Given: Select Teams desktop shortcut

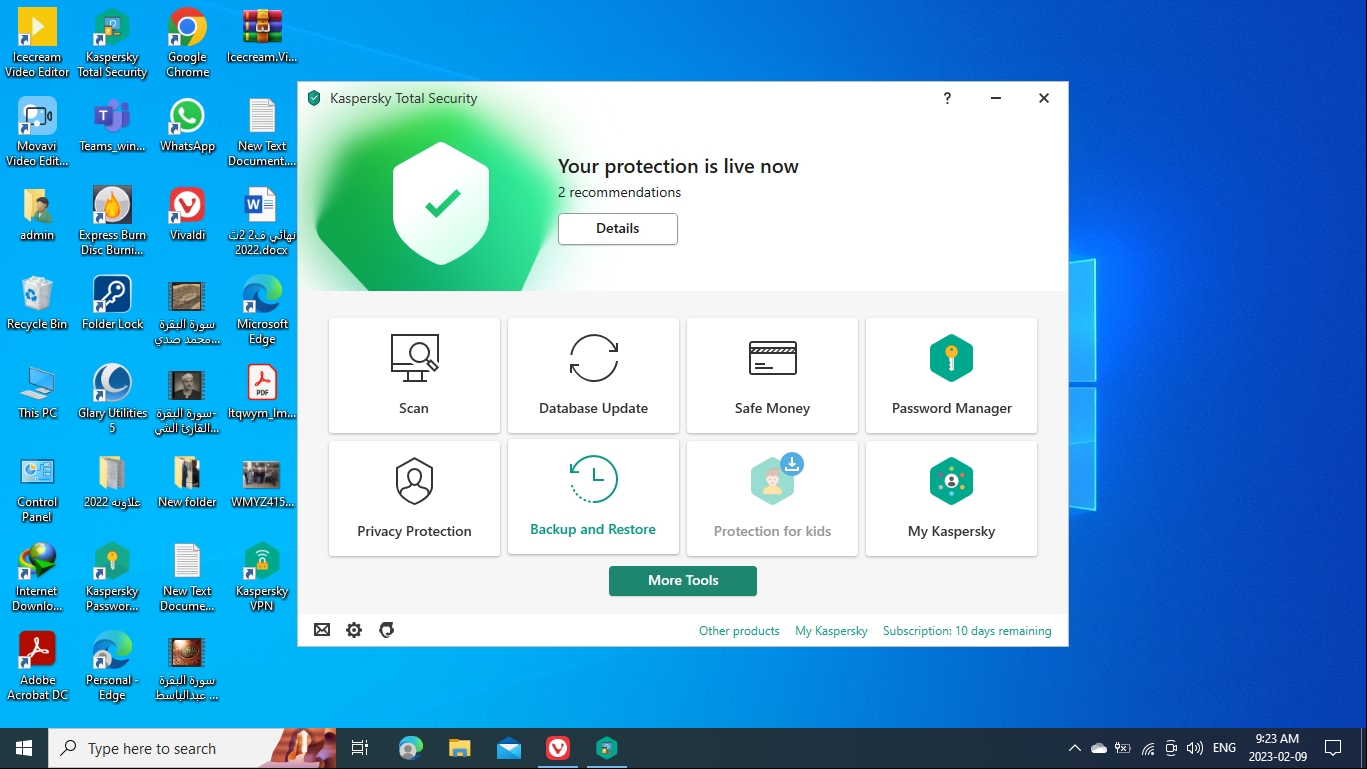Looking at the screenshot, I should coord(112,126).
